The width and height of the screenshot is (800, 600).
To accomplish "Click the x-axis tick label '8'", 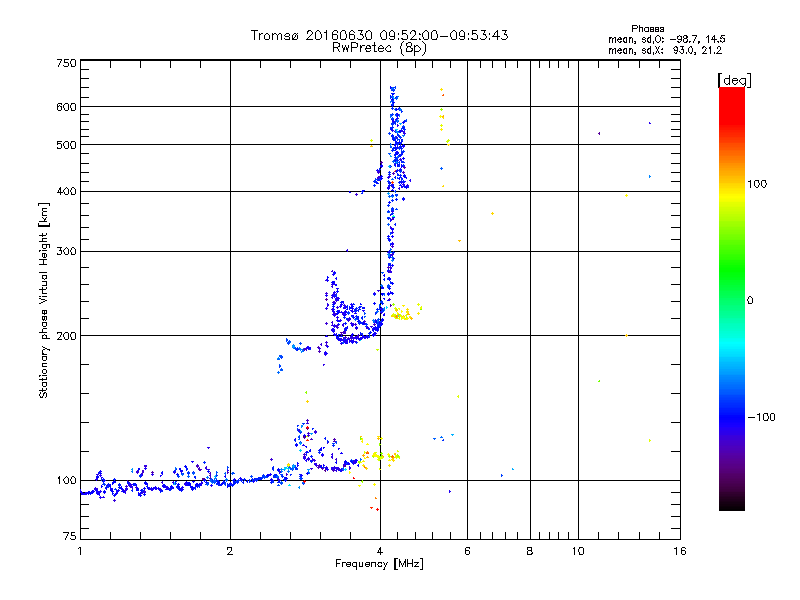I will pyautogui.click(x=530, y=551).
